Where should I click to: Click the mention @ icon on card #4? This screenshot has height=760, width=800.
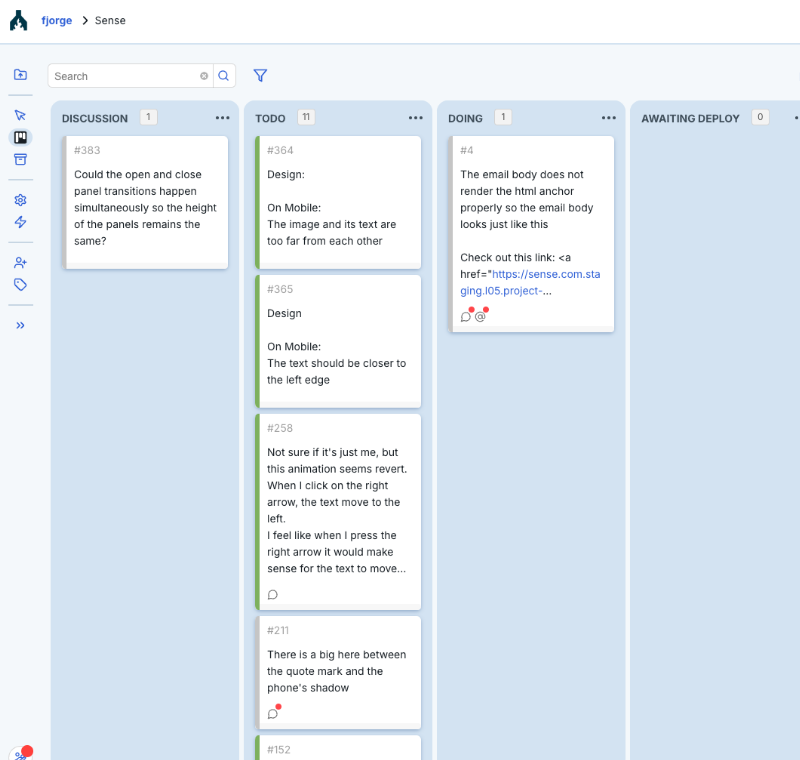tap(480, 317)
